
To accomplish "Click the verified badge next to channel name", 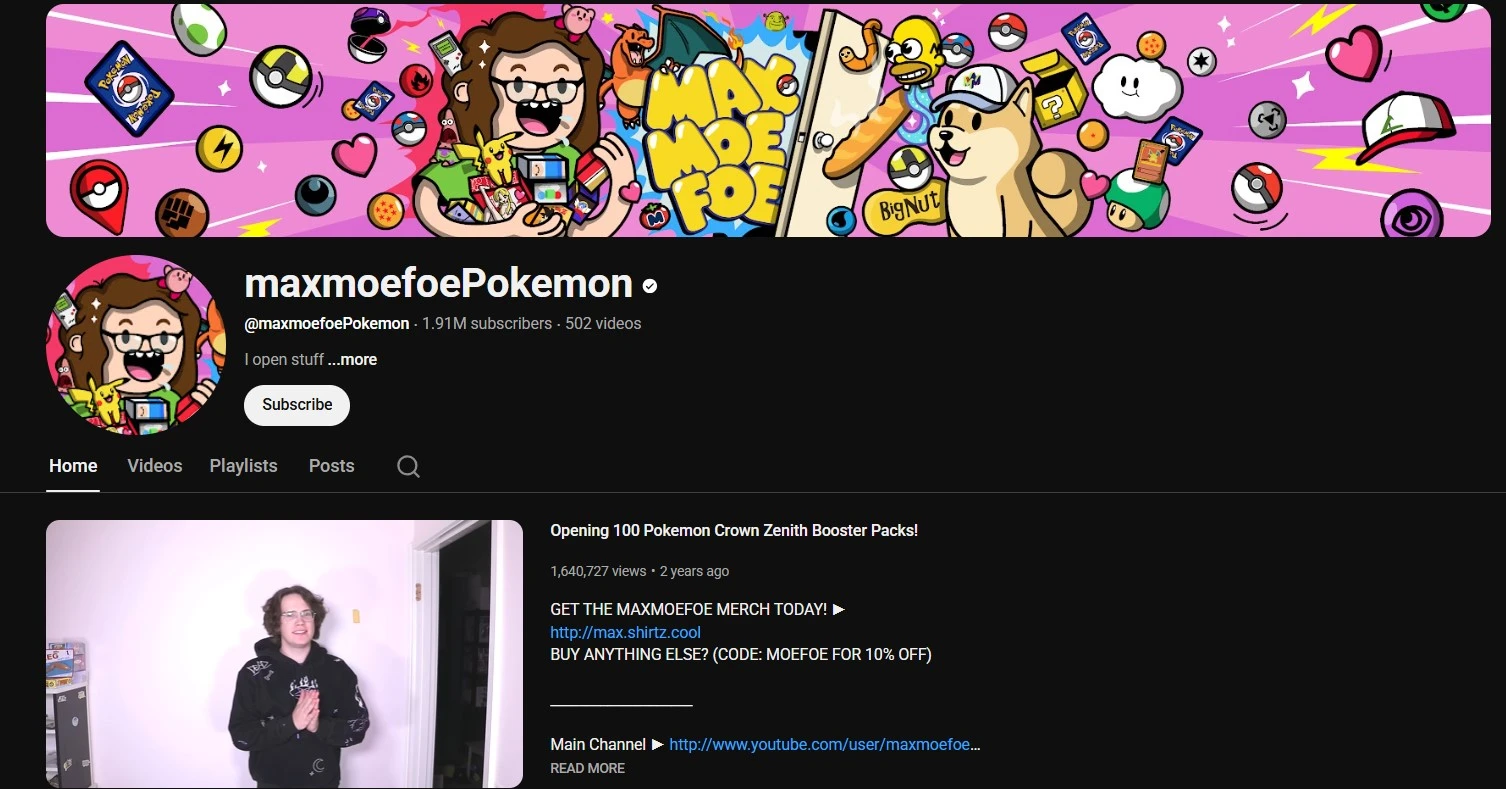I will click(x=649, y=285).
